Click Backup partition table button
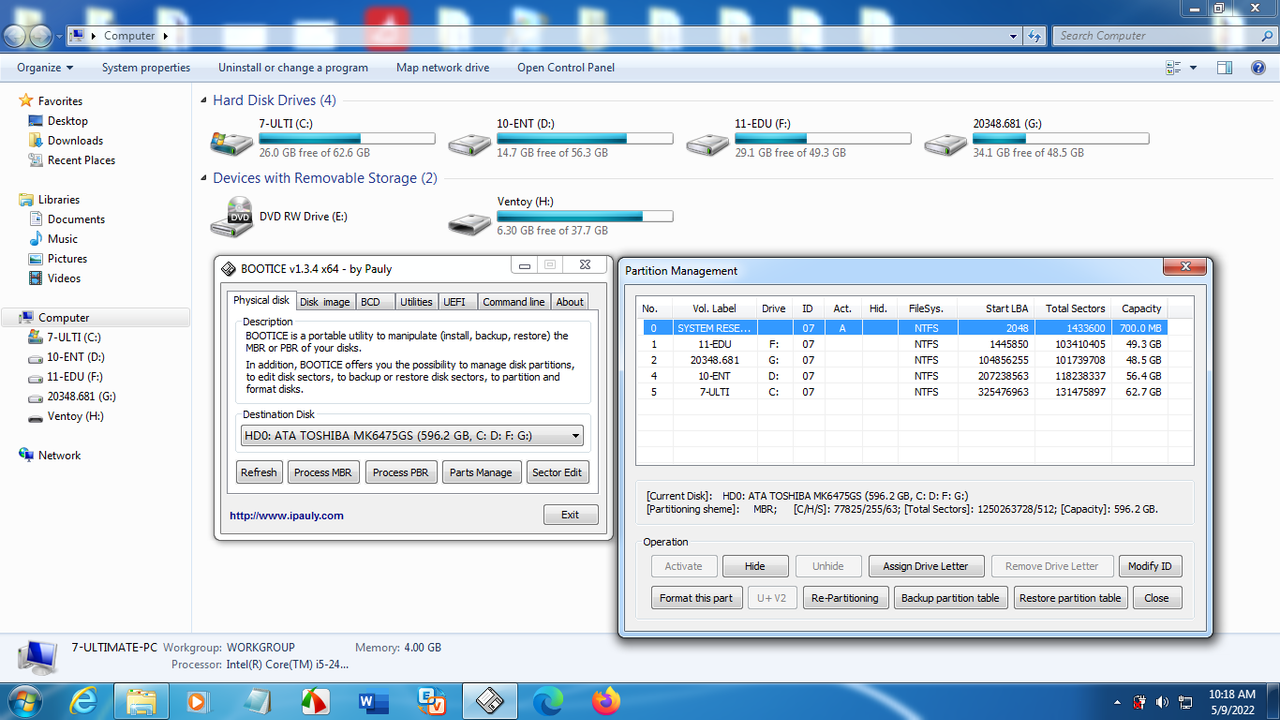This screenshot has height=720, width=1280. pyautogui.click(x=950, y=598)
